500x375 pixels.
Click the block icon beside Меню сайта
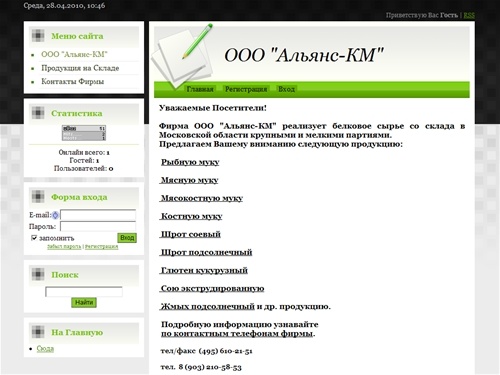(38, 36)
